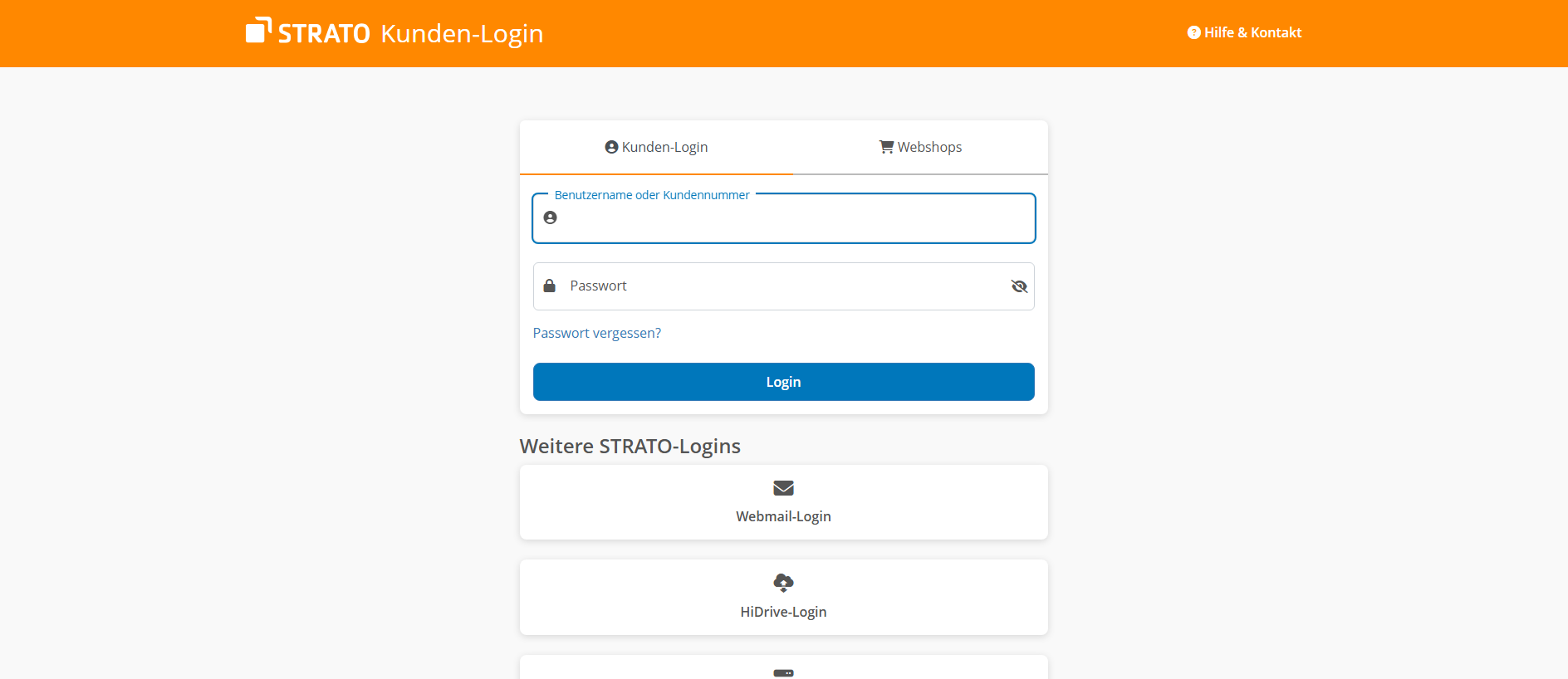Click the person icon inside the username field
1568x679 pixels.
point(550,217)
